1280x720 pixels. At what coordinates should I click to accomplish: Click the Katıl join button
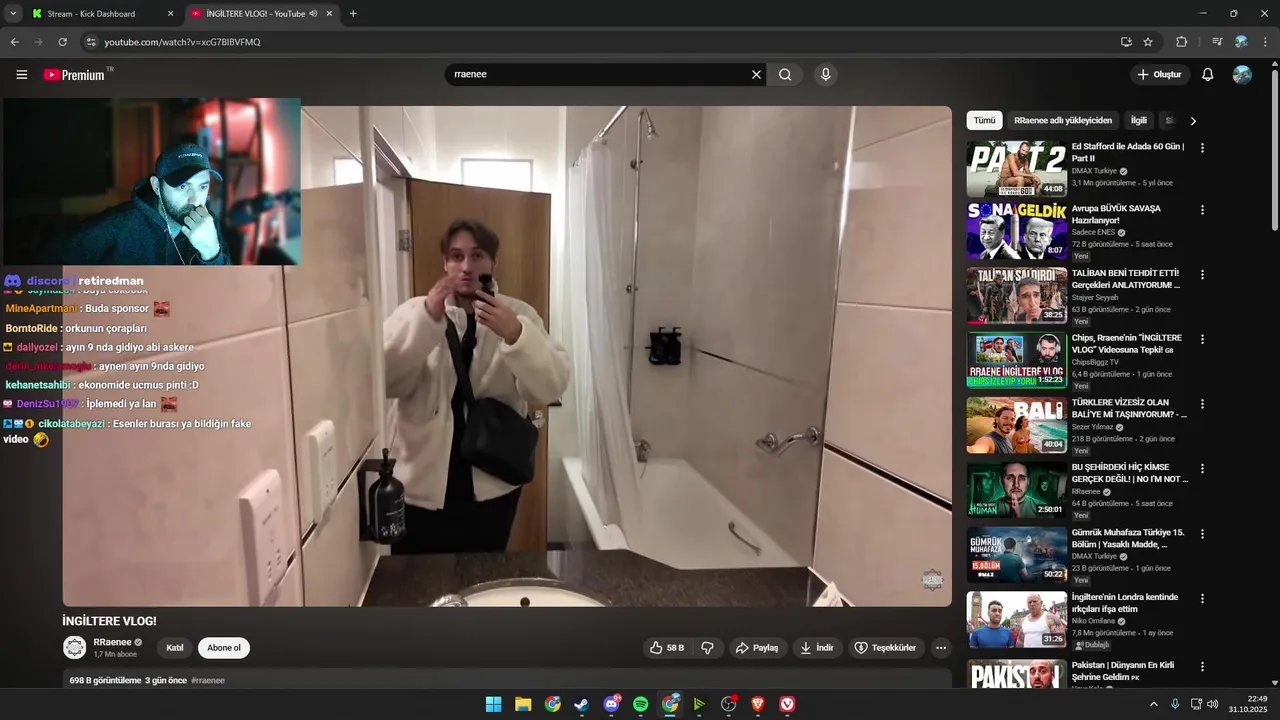click(175, 648)
